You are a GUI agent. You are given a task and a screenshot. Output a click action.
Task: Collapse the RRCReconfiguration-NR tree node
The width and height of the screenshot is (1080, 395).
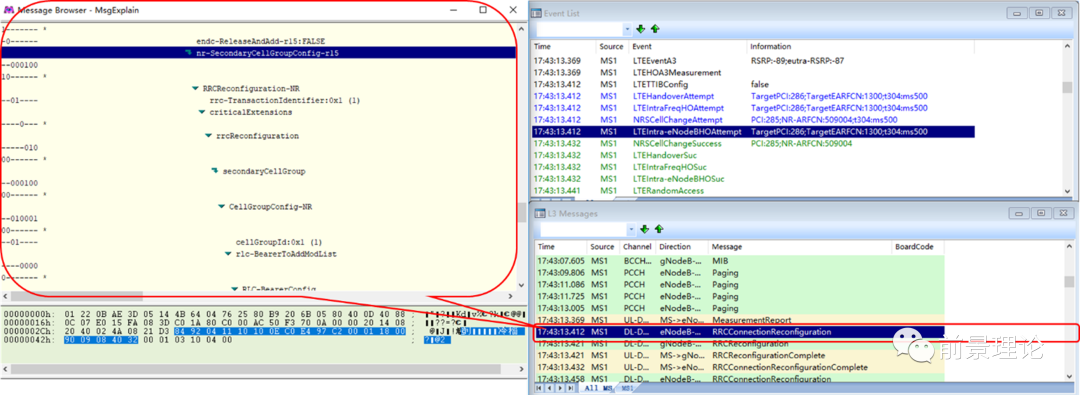click(x=195, y=88)
